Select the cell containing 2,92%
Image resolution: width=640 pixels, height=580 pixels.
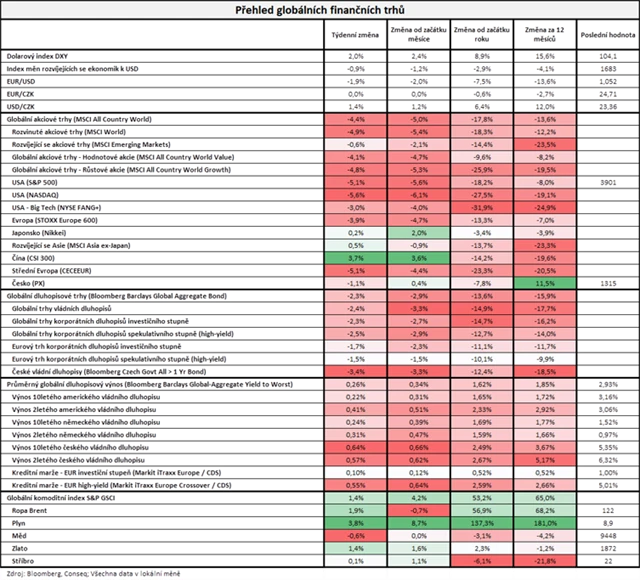point(542,409)
